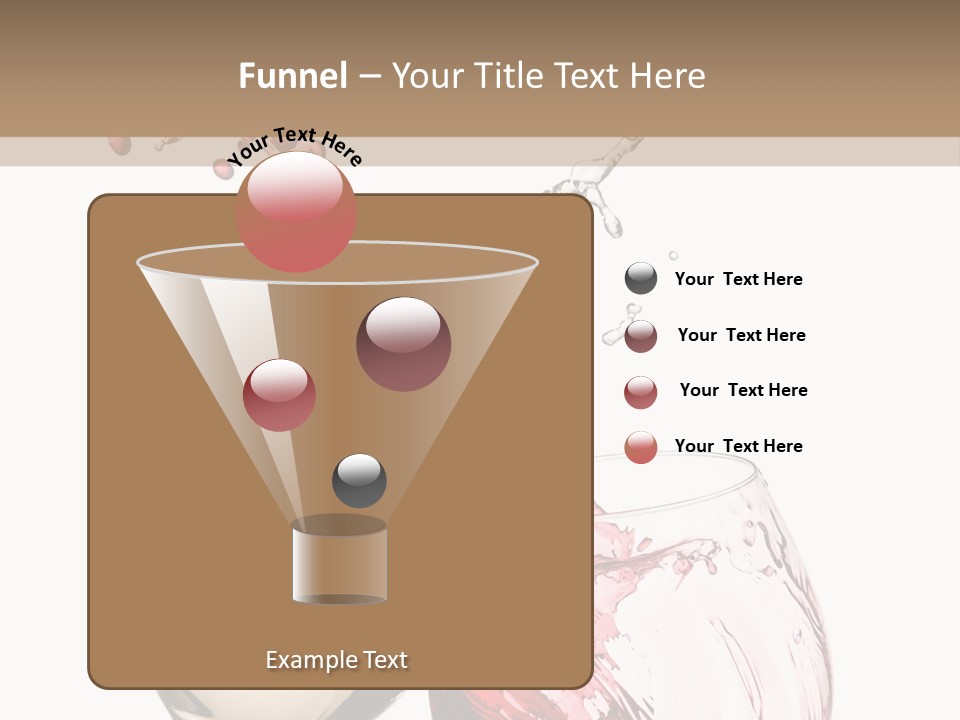Click the gray sphere near the funnel spout

[358, 482]
